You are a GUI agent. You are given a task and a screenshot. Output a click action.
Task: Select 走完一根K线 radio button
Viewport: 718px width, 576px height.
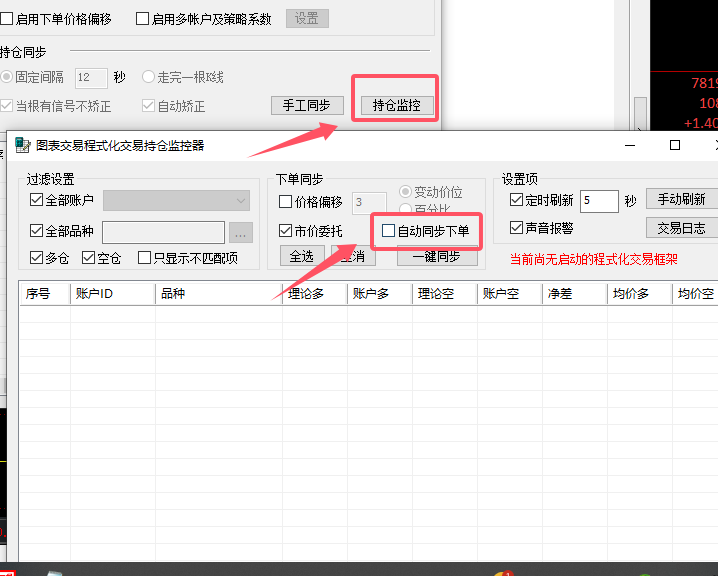tap(148, 76)
